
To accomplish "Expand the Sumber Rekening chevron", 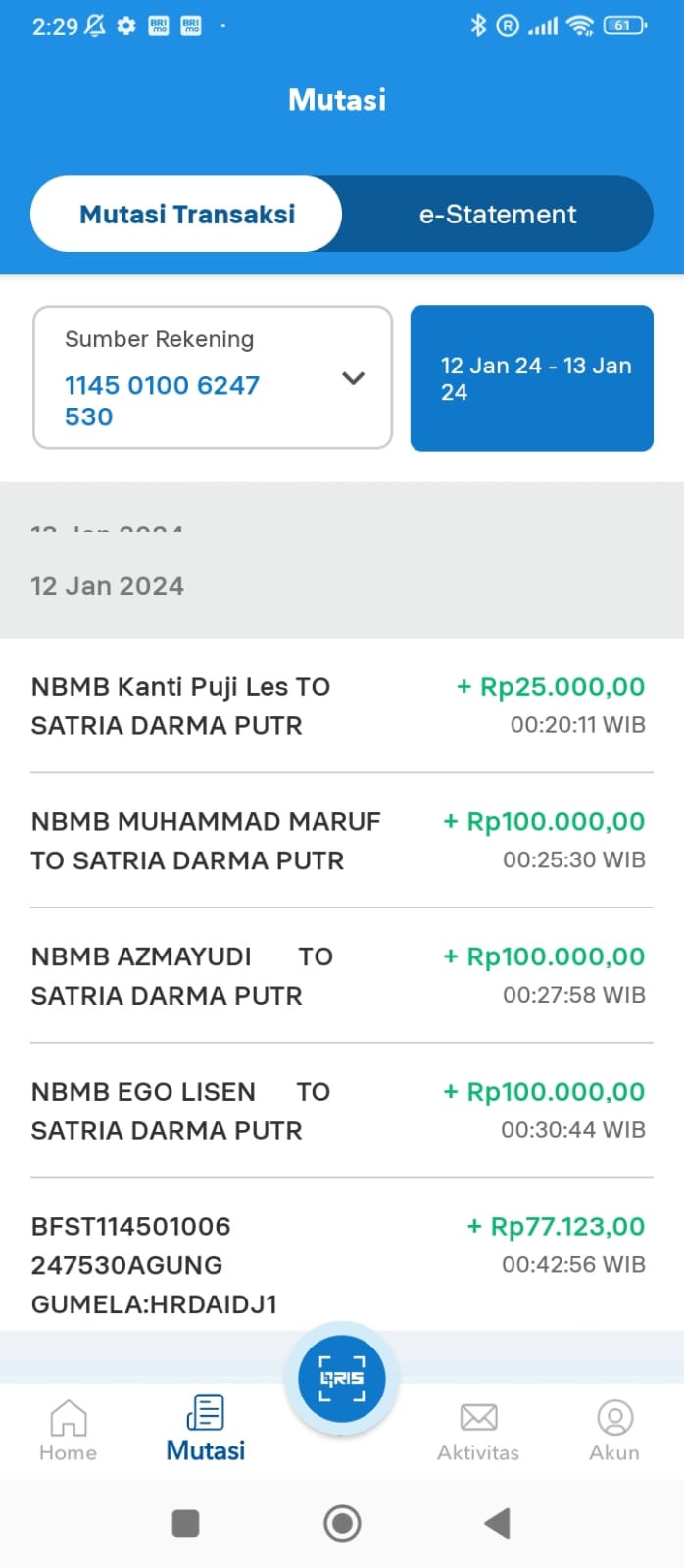I will 353,378.
